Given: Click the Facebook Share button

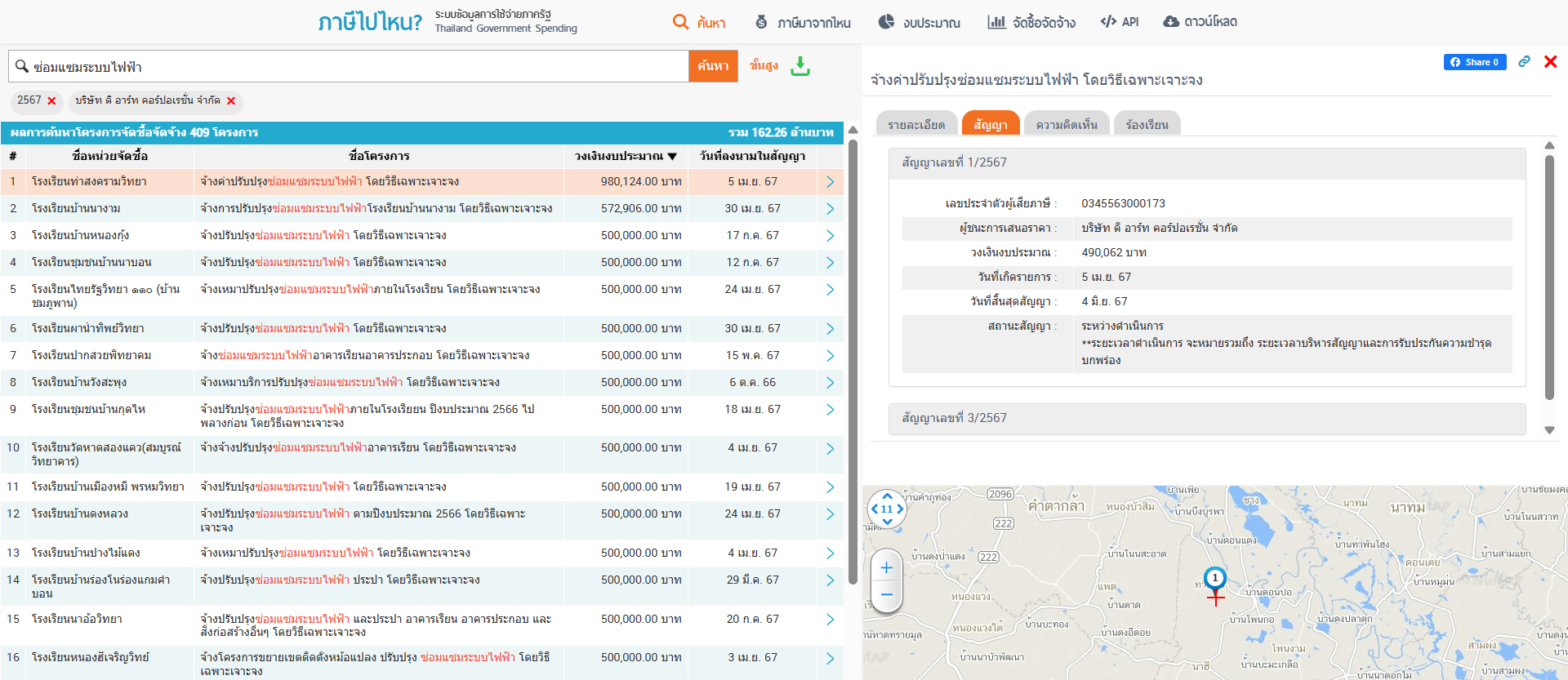Looking at the screenshot, I should point(1474,62).
